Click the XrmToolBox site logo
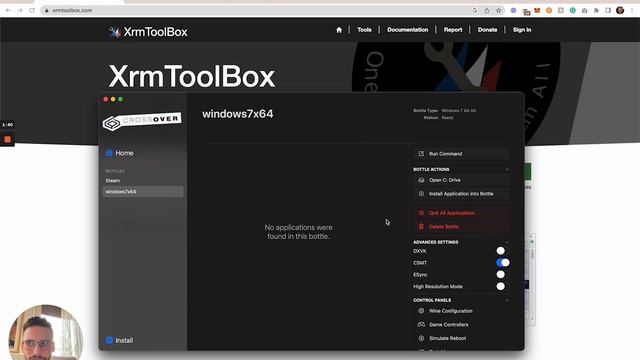The height and width of the screenshot is (360, 640). pos(148,32)
